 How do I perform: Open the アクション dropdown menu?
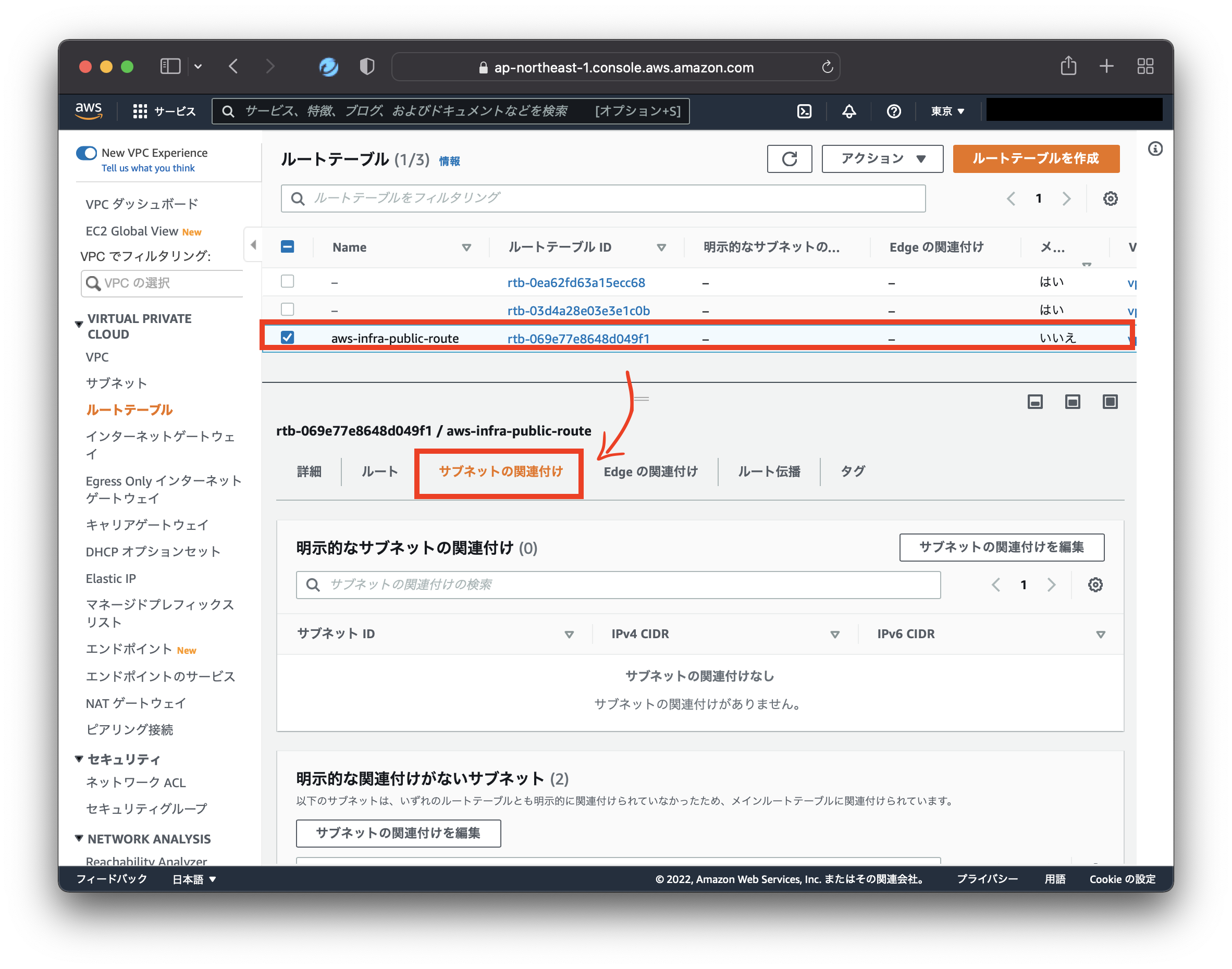[x=882, y=159]
